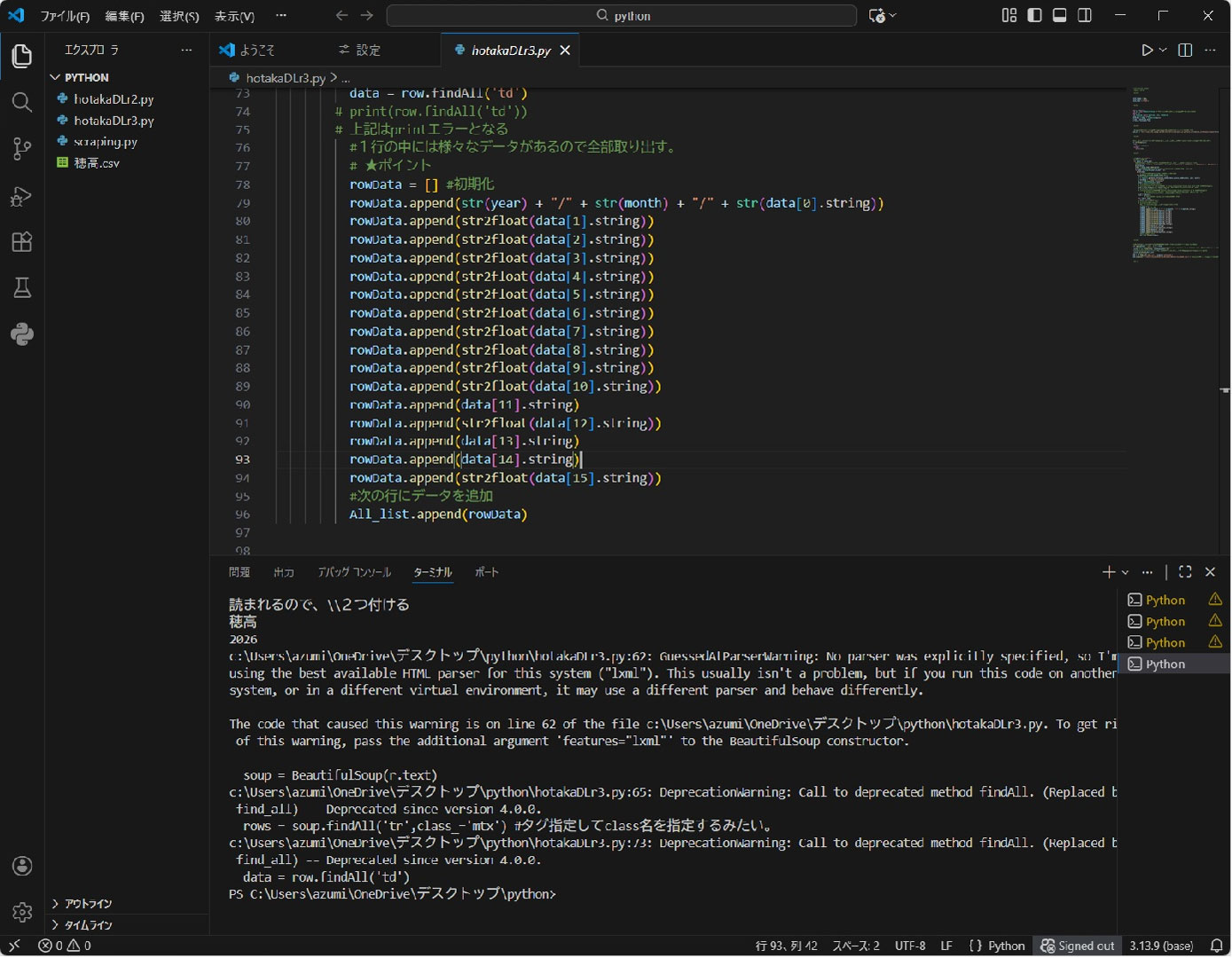
Task: Expand the タイムライン section
Action: click(x=88, y=925)
